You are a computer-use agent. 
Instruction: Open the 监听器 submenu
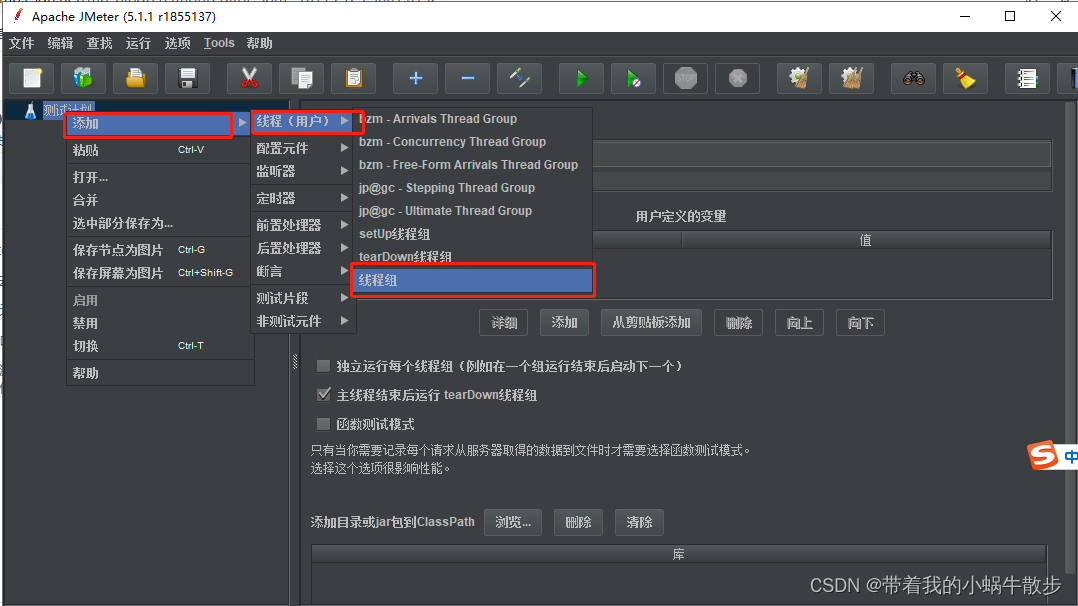tap(302, 171)
